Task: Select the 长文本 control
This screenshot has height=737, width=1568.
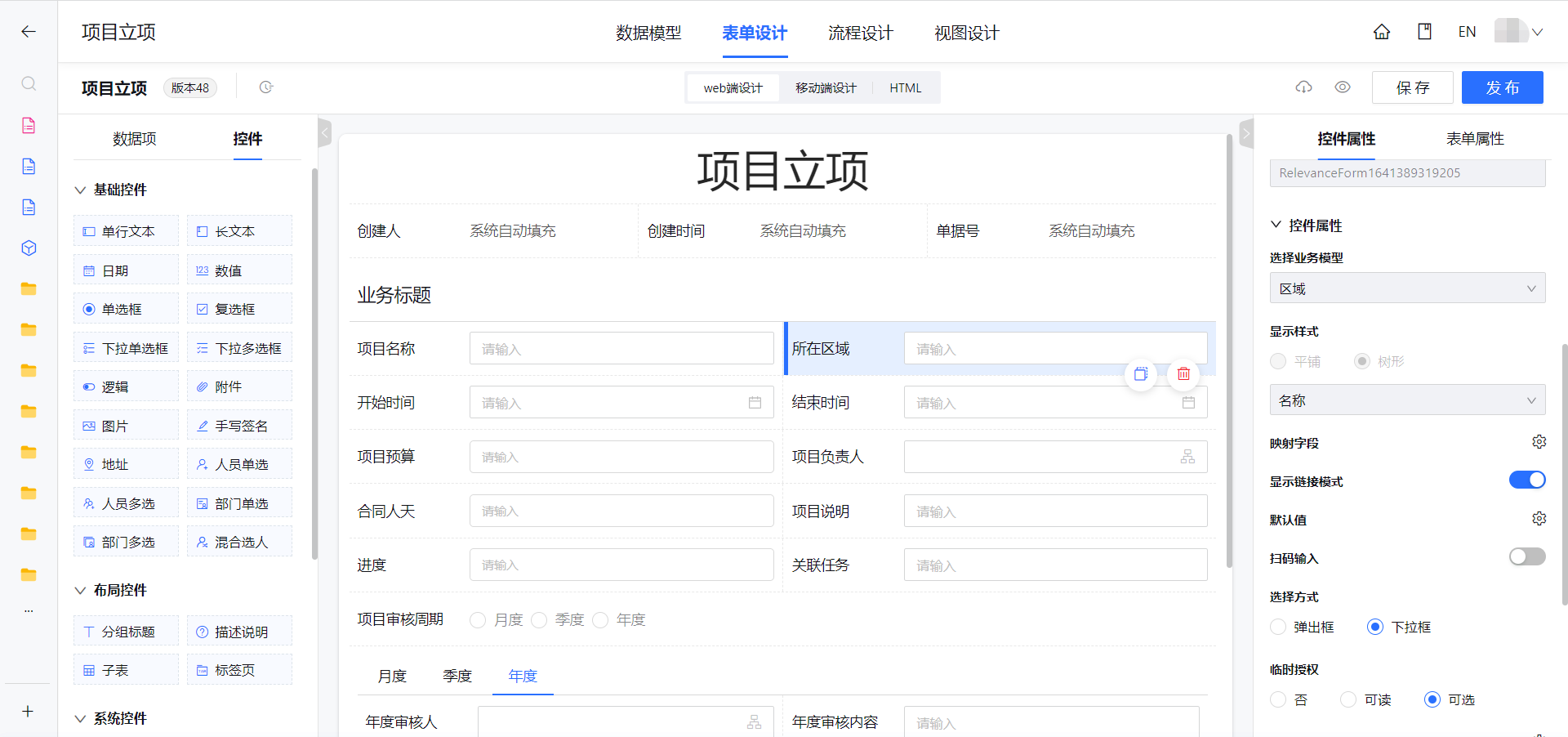Action: tap(239, 231)
